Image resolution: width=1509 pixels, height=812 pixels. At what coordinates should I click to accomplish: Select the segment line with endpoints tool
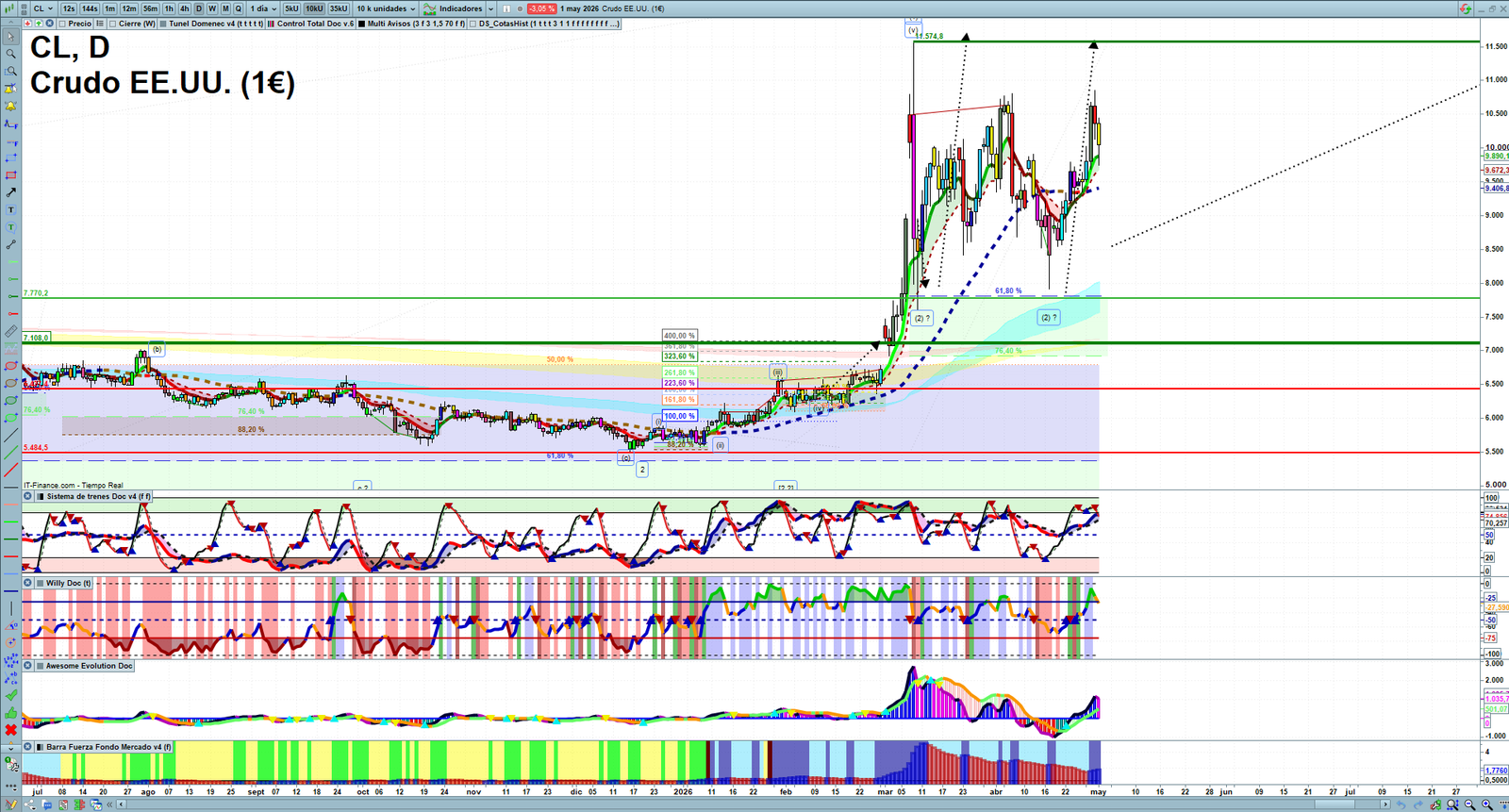coord(10,244)
